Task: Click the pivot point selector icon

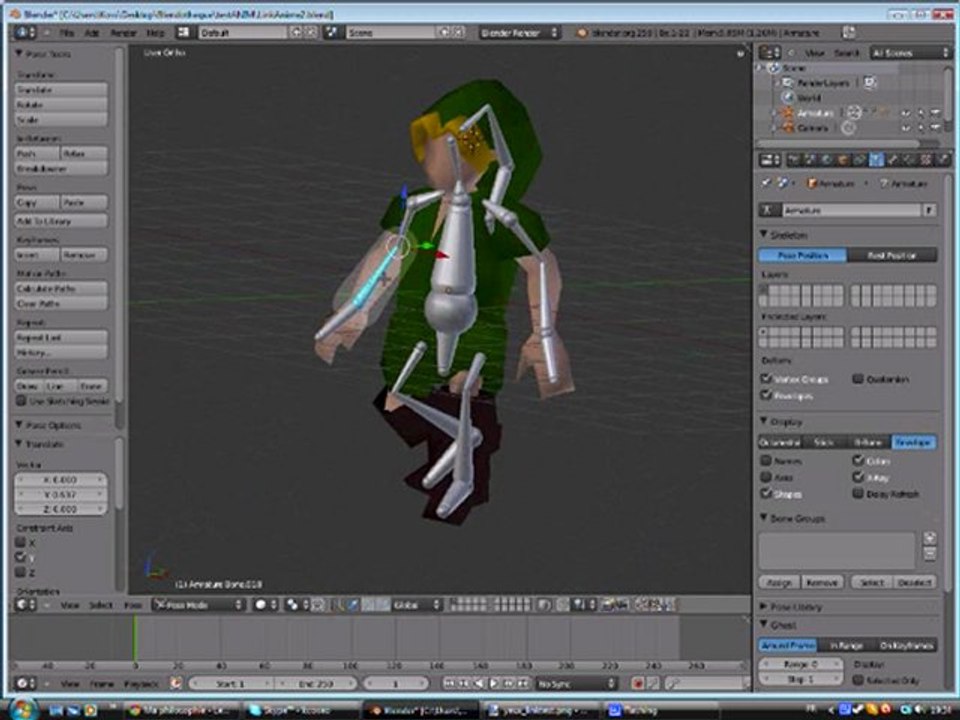Action: (296, 605)
